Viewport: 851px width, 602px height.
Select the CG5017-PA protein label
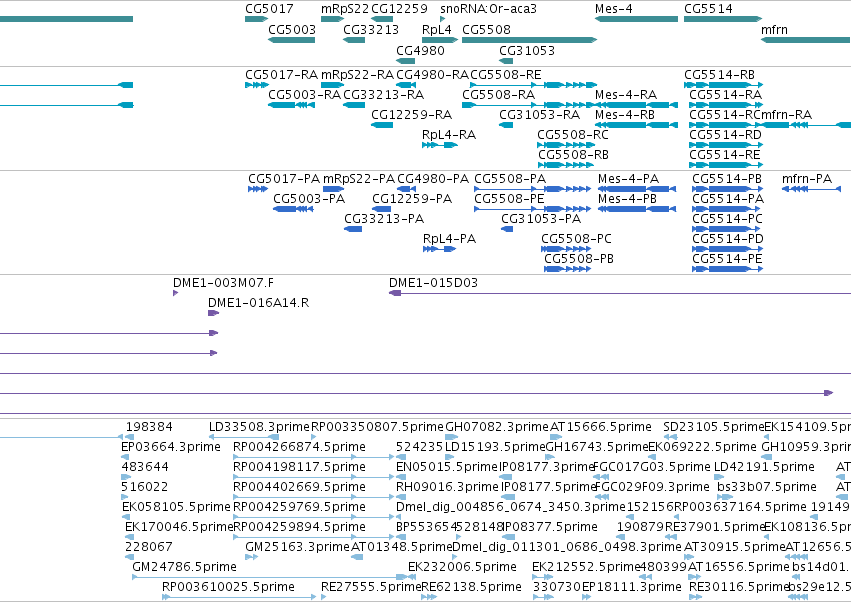click(x=284, y=179)
